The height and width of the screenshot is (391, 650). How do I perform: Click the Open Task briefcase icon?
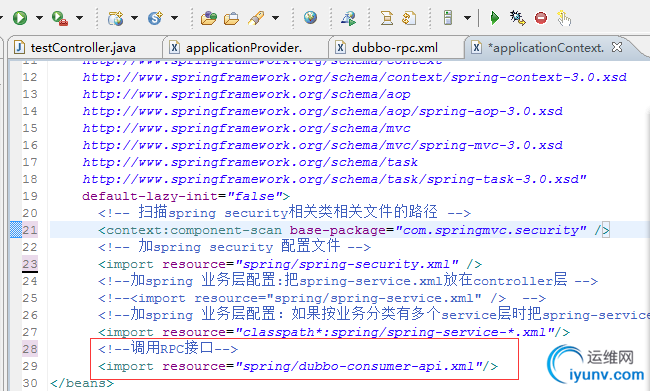pyautogui.click(x=231, y=19)
